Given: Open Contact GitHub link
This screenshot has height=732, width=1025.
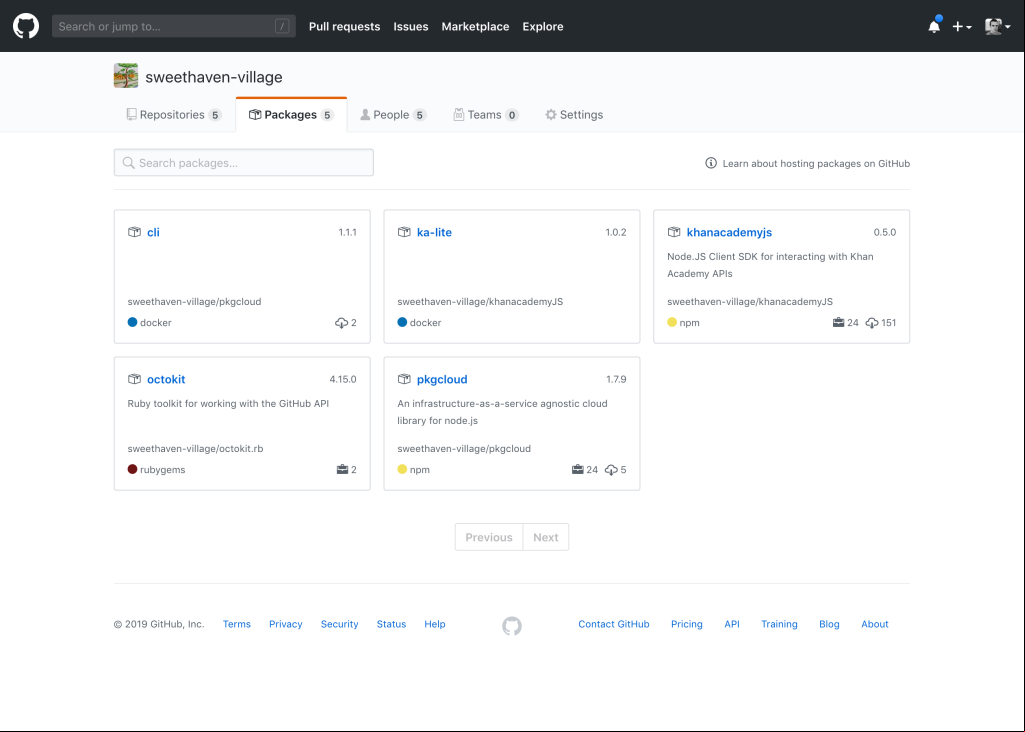Looking at the screenshot, I should (614, 624).
